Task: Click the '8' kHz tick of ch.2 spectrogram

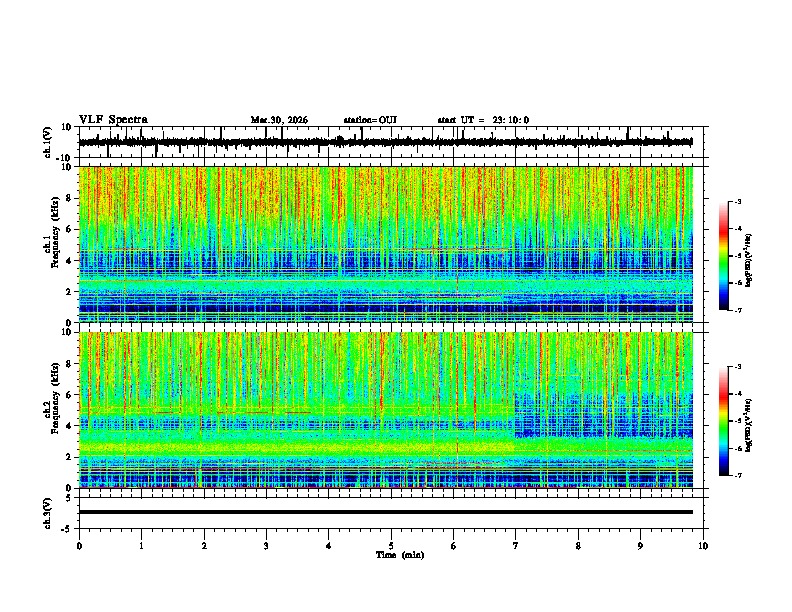Action: point(70,364)
